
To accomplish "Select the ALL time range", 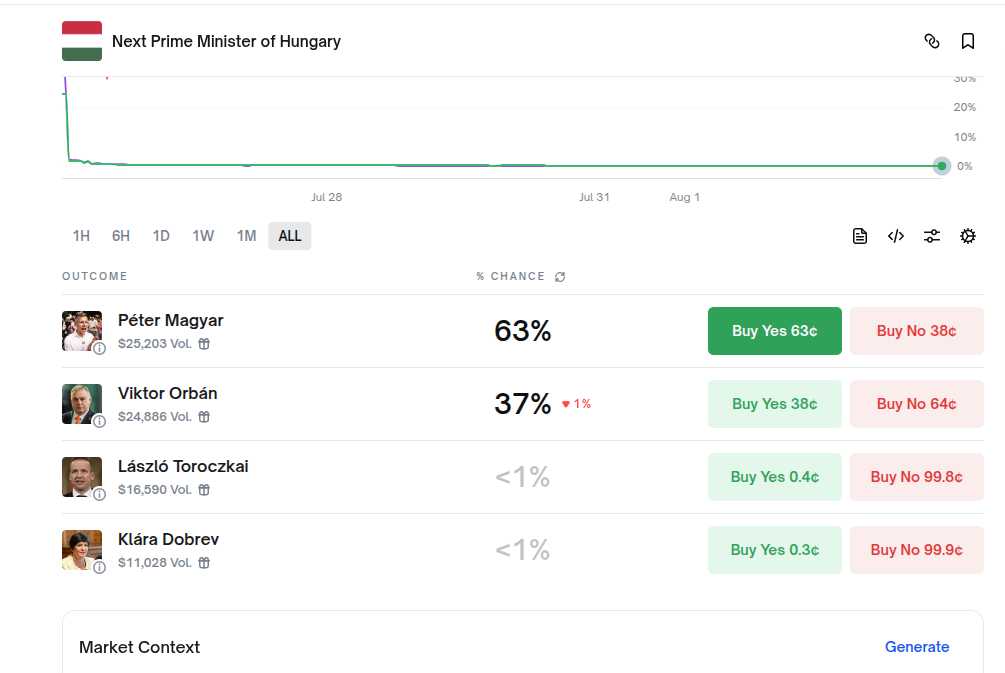I will point(290,236).
